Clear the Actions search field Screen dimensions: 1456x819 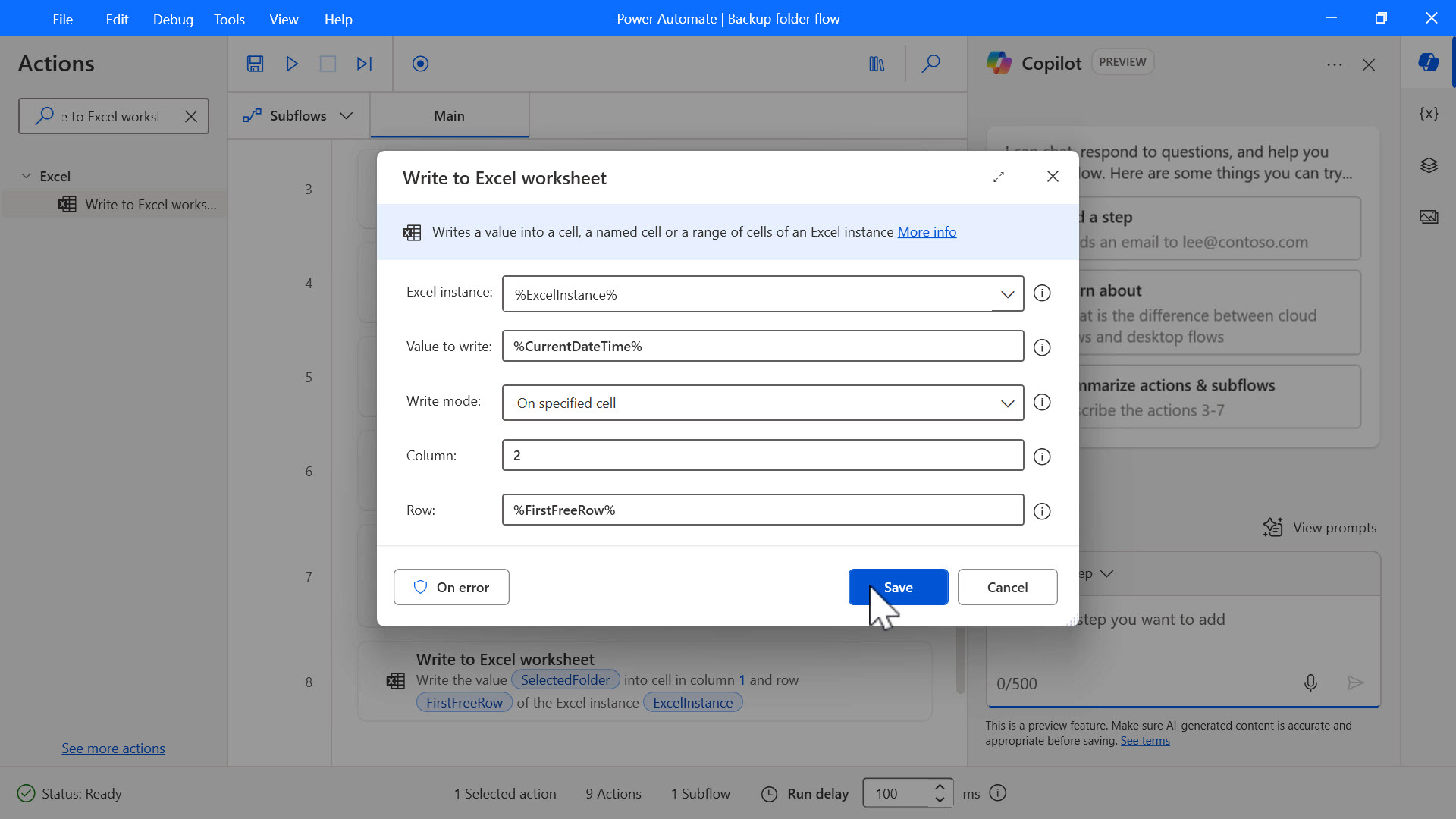click(191, 116)
